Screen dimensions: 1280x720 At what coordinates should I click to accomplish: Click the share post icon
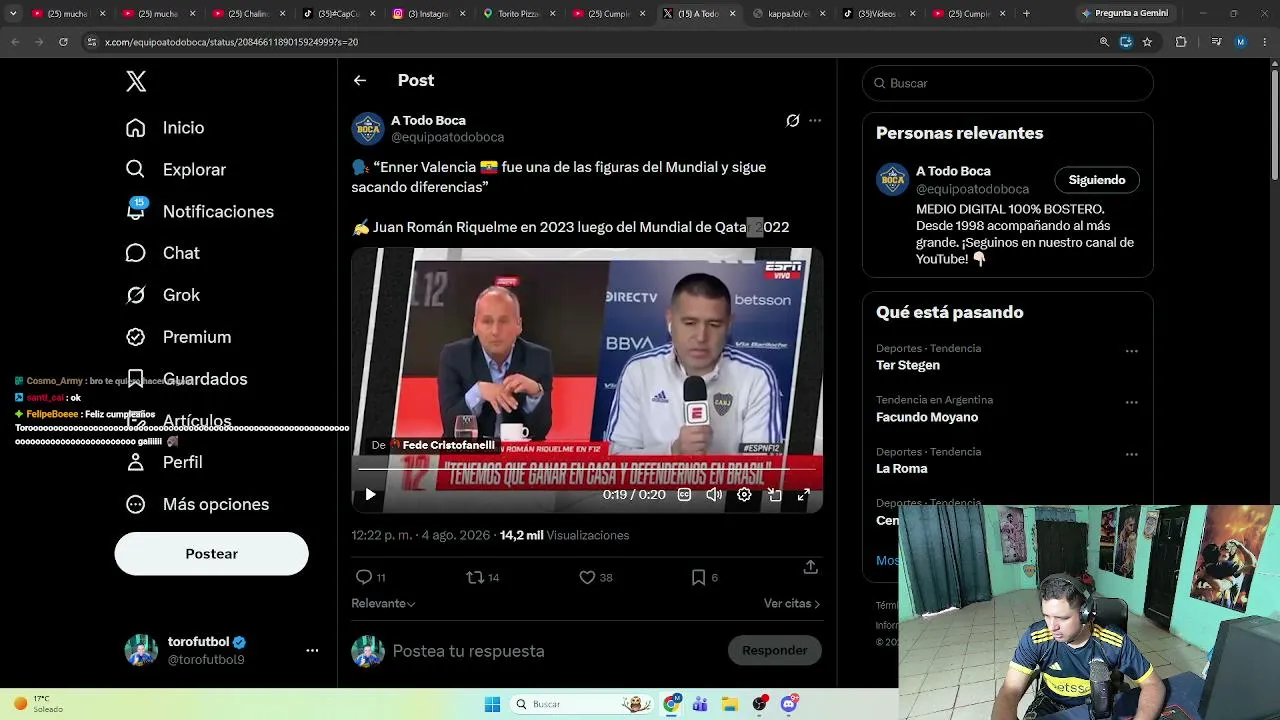(811, 567)
